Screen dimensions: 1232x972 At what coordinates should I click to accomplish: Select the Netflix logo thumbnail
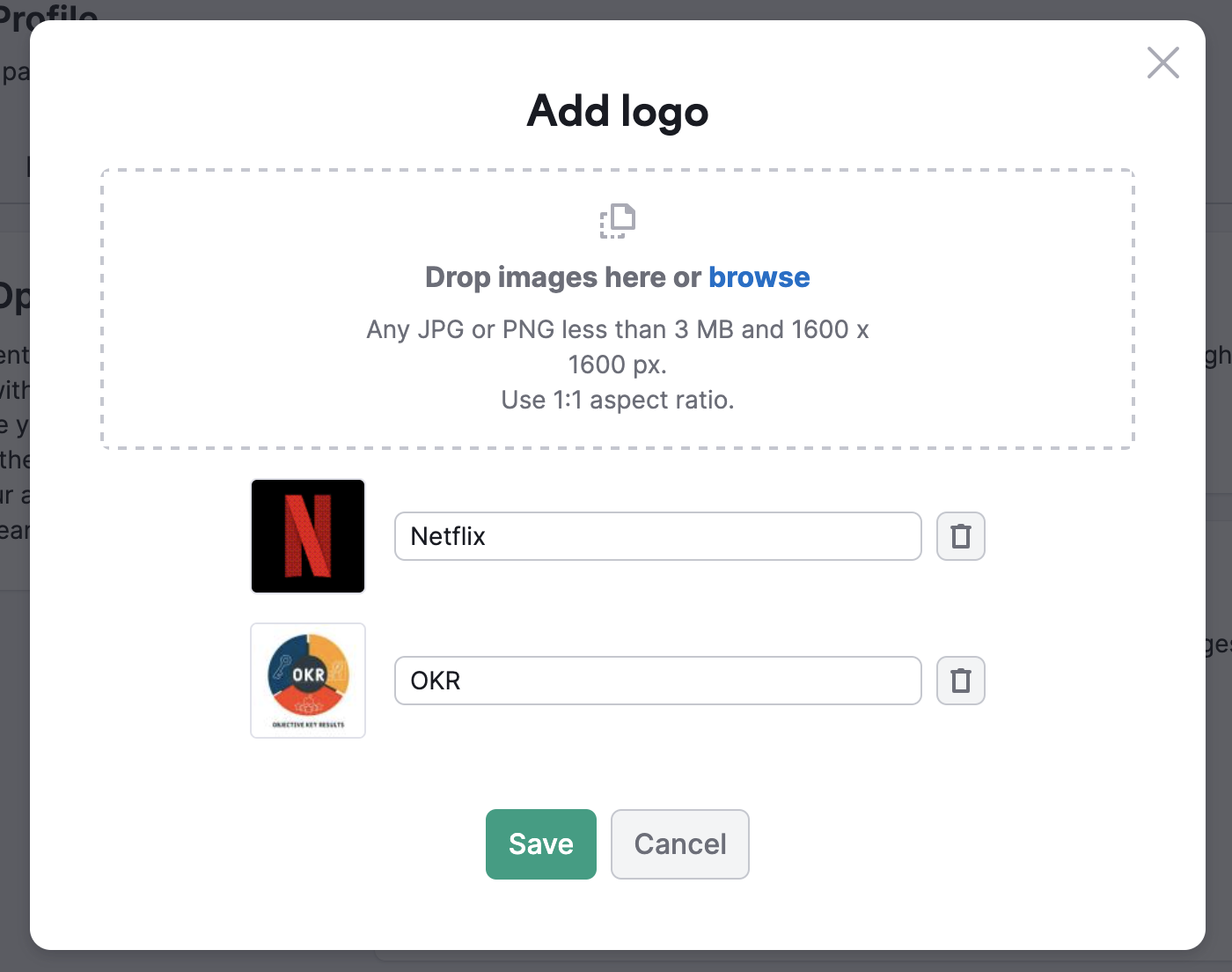(x=307, y=536)
